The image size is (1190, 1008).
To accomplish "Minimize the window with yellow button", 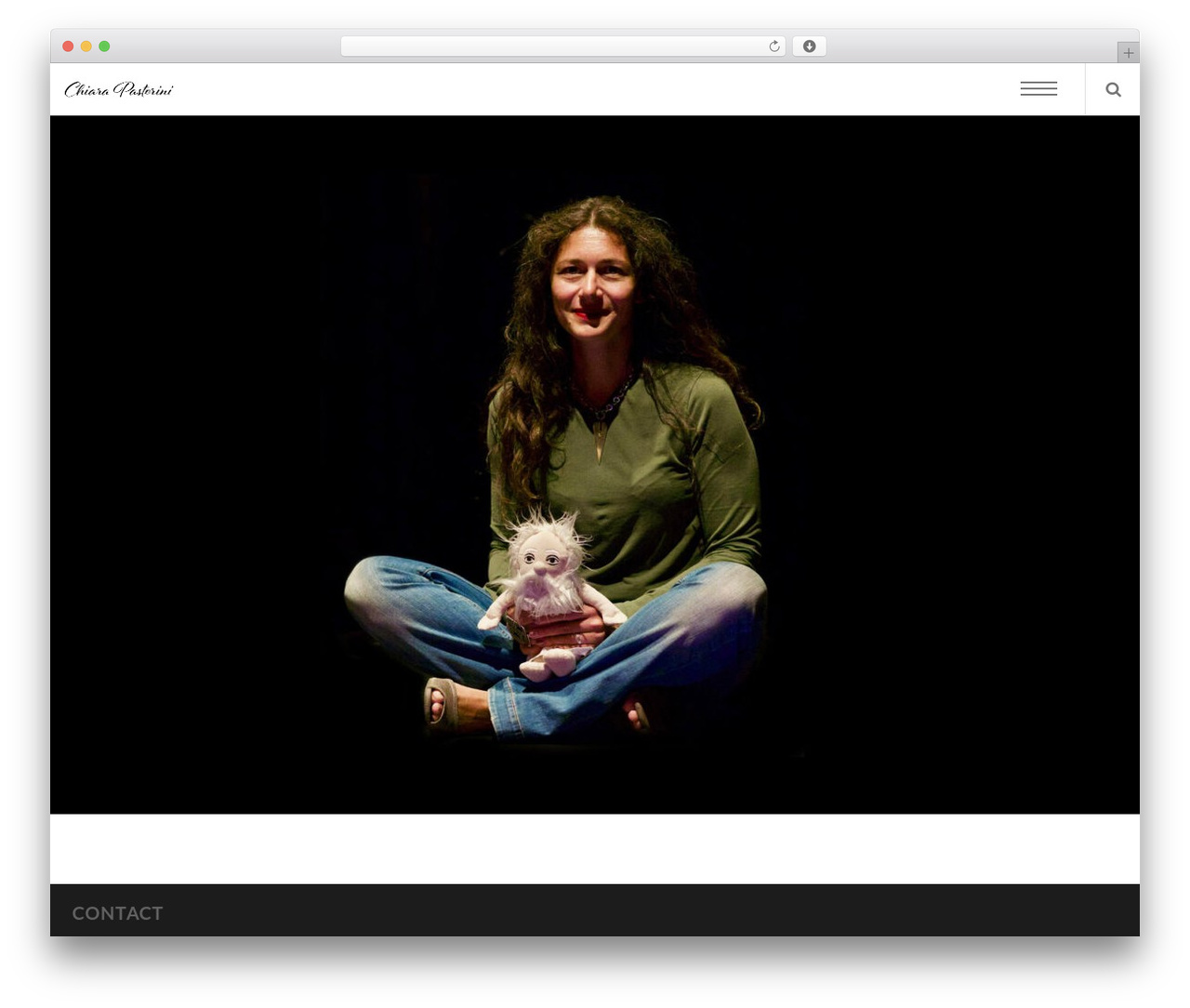I will coord(86,46).
